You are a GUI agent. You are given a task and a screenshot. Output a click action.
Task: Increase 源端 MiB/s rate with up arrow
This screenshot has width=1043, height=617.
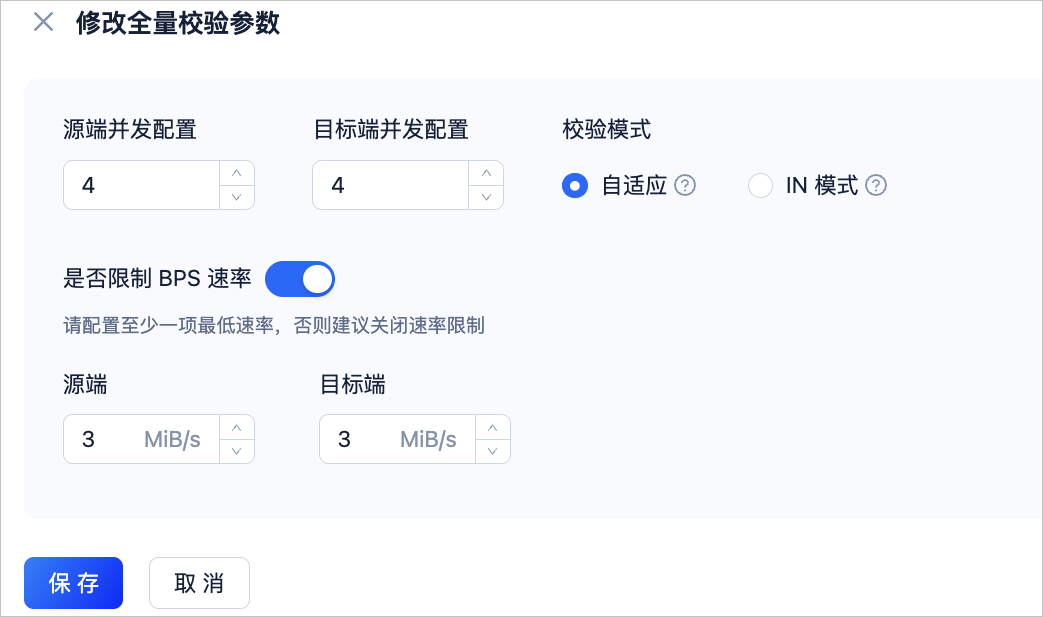[x=237, y=428]
